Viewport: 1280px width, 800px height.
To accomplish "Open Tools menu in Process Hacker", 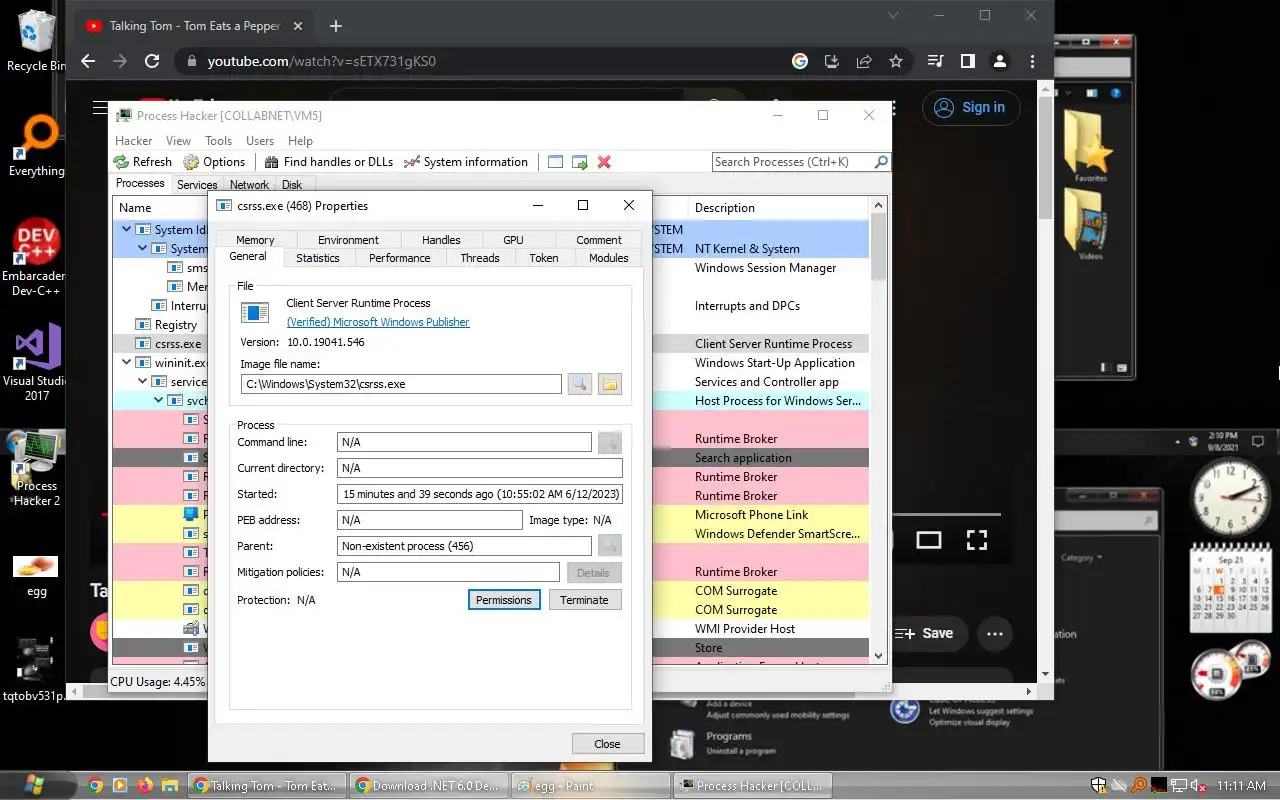I will 218,141.
